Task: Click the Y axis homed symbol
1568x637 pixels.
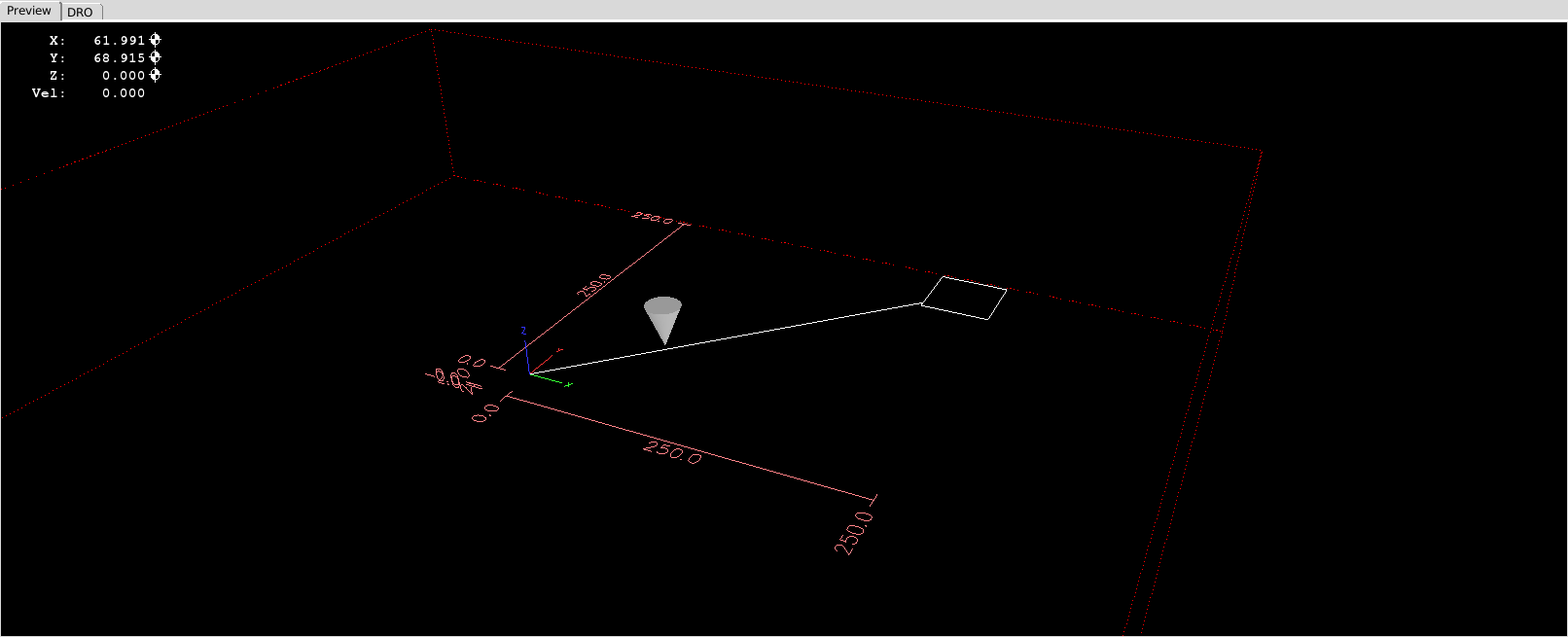Action: [156, 57]
